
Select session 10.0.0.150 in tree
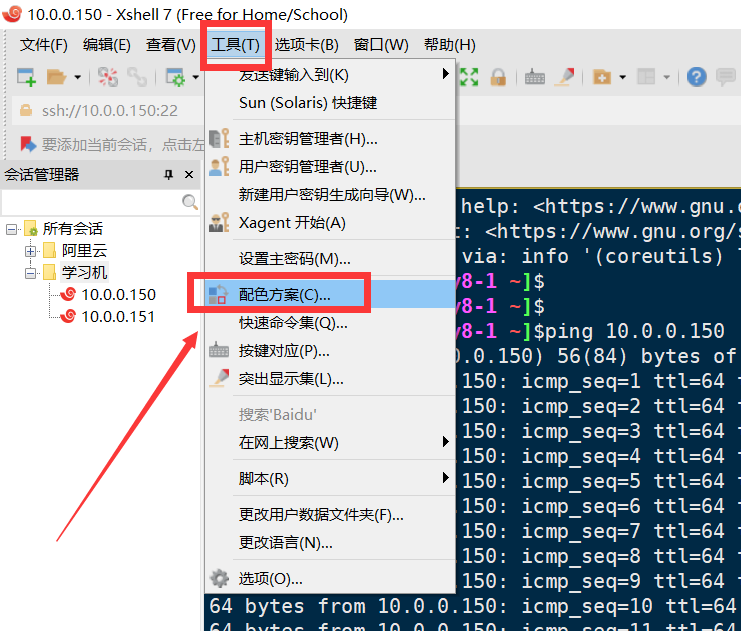118,294
